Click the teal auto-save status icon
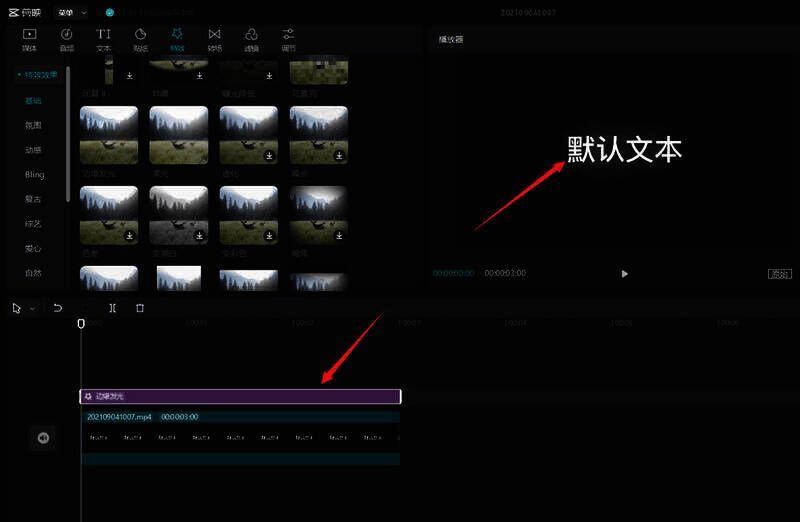 click(x=110, y=13)
